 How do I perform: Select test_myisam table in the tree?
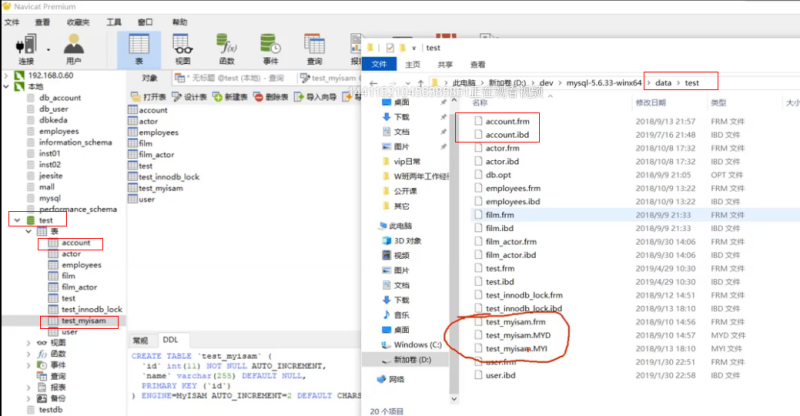pyautogui.click(x=83, y=321)
